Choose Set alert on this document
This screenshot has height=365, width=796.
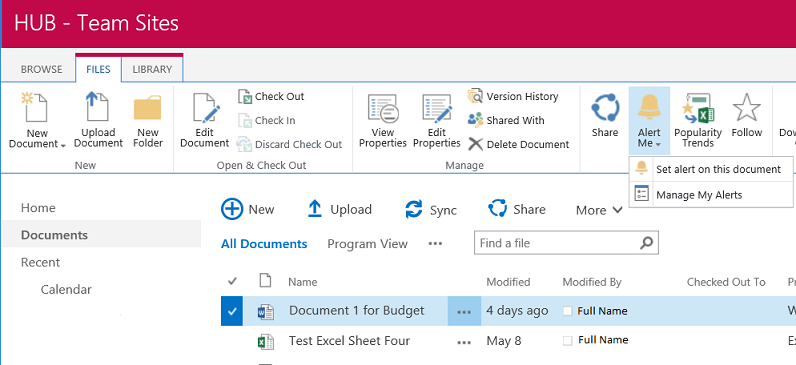coord(711,169)
